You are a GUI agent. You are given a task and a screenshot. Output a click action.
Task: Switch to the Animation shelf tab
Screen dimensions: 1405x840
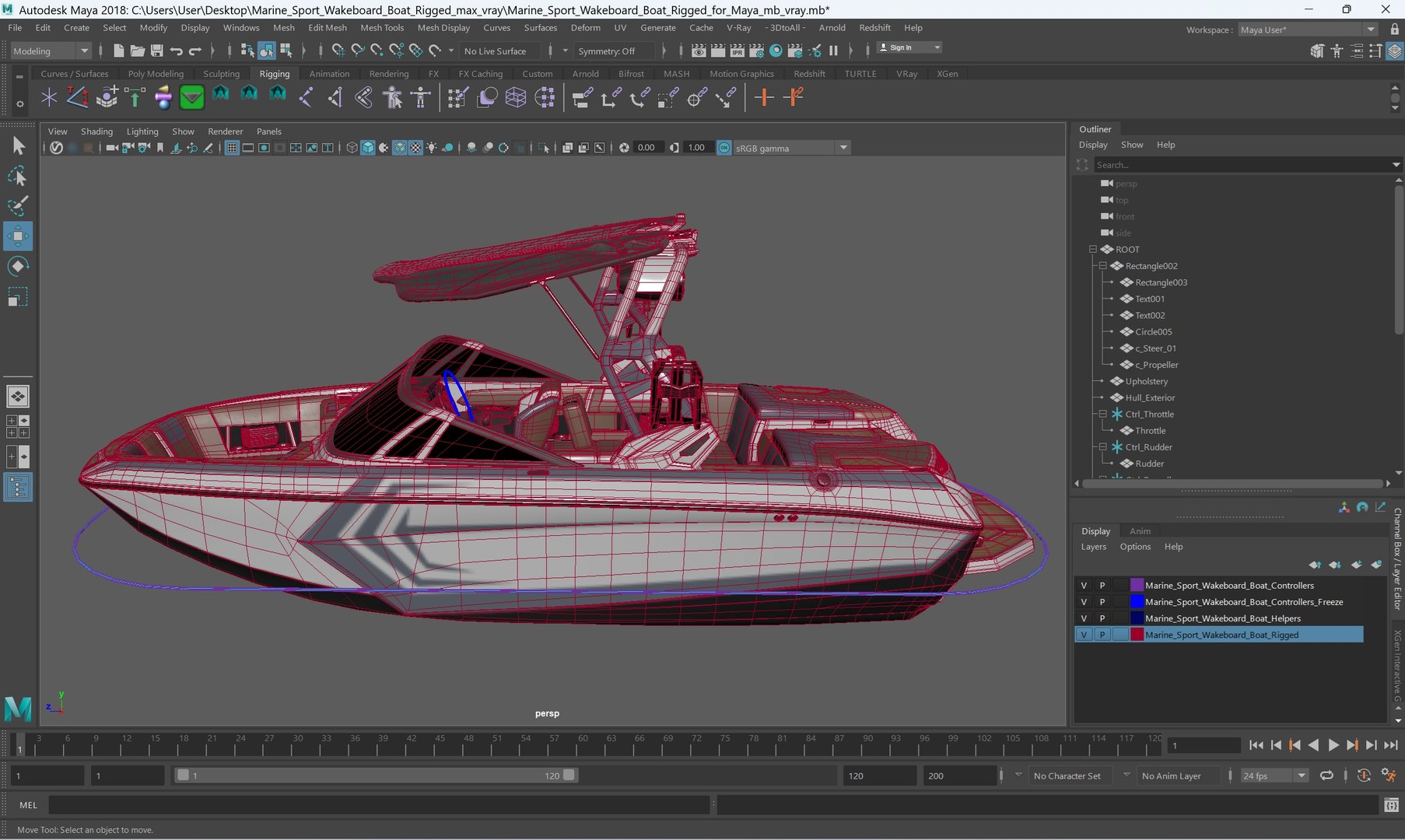(x=329, y=74)
